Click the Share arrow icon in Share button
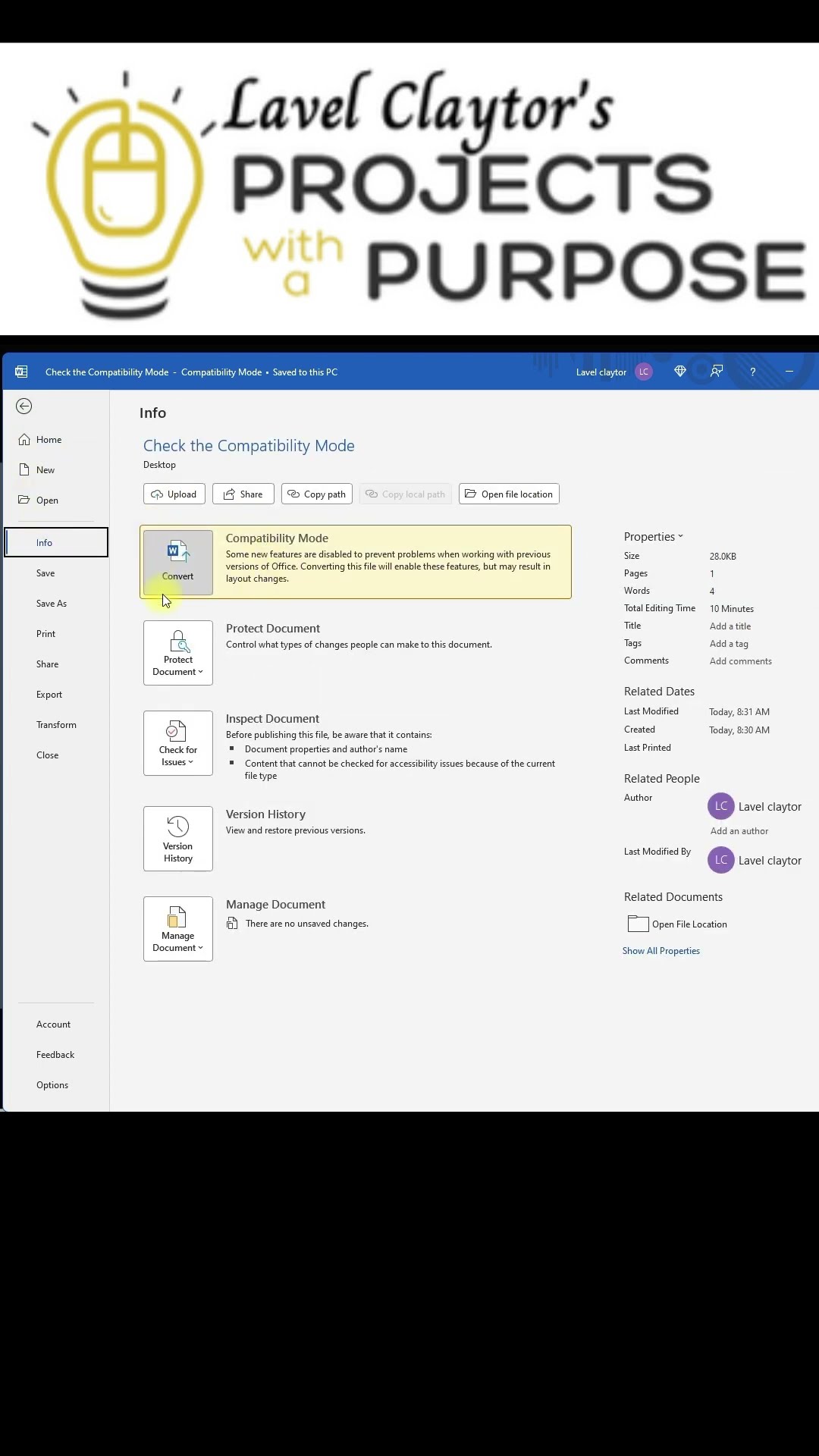819x1456 pixels. (x=229, y=494)
